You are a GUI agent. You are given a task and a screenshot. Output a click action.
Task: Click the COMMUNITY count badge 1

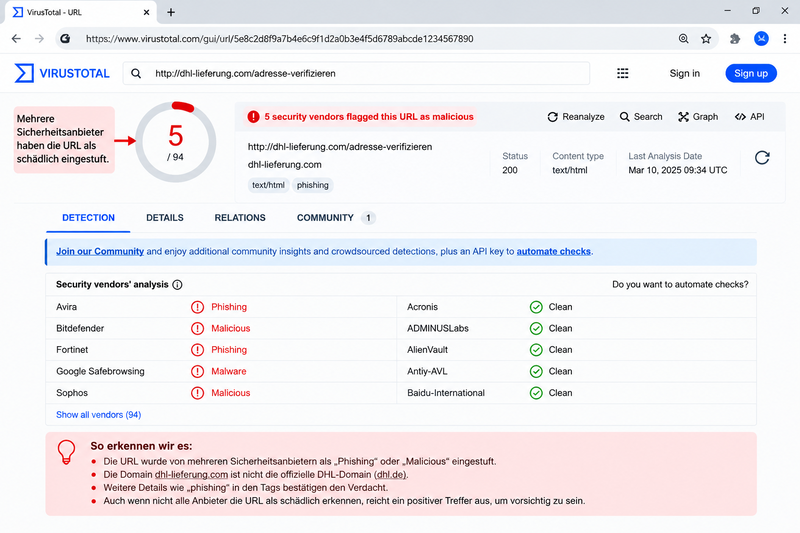click(x=368, y=218)
